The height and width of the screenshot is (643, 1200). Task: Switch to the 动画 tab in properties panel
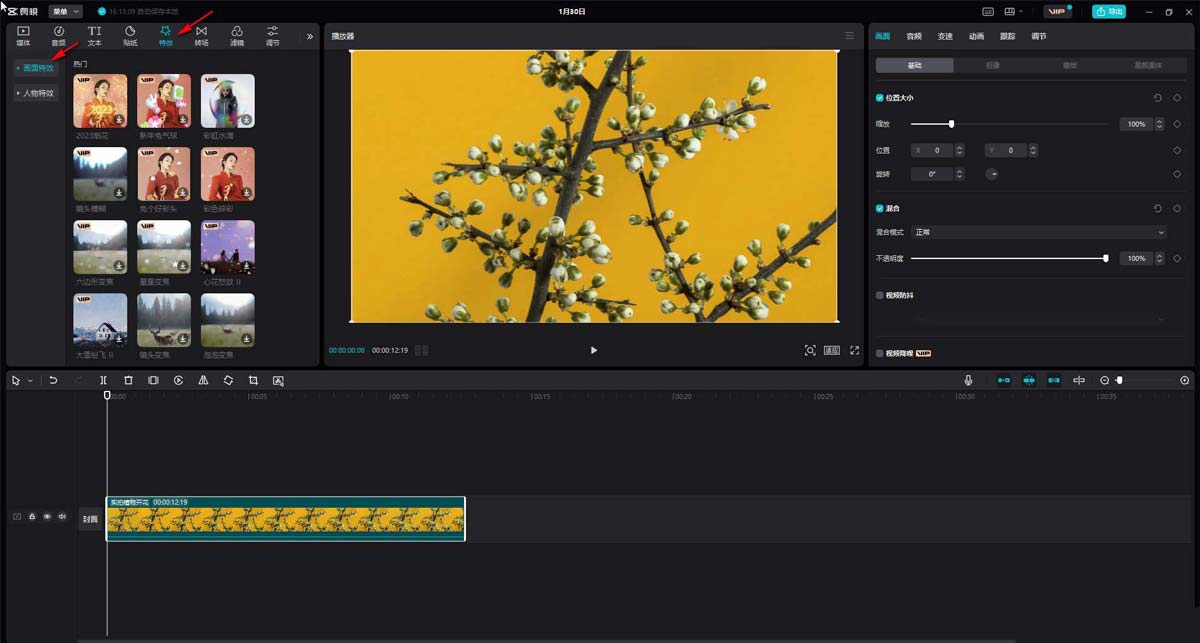coord(976,36)
